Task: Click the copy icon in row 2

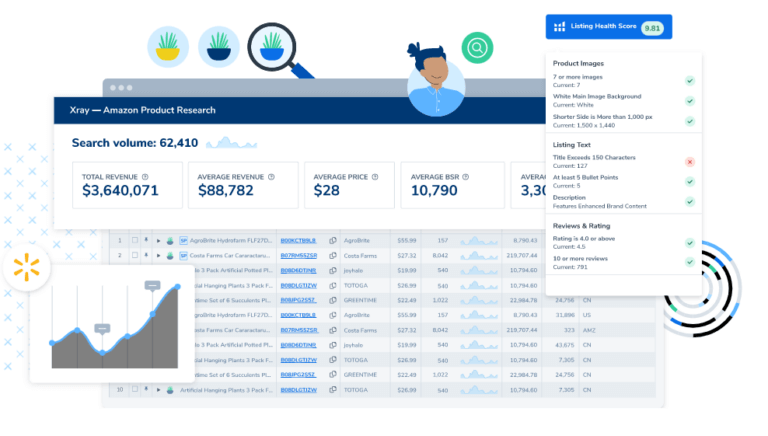Action: (x=333, y=255)
